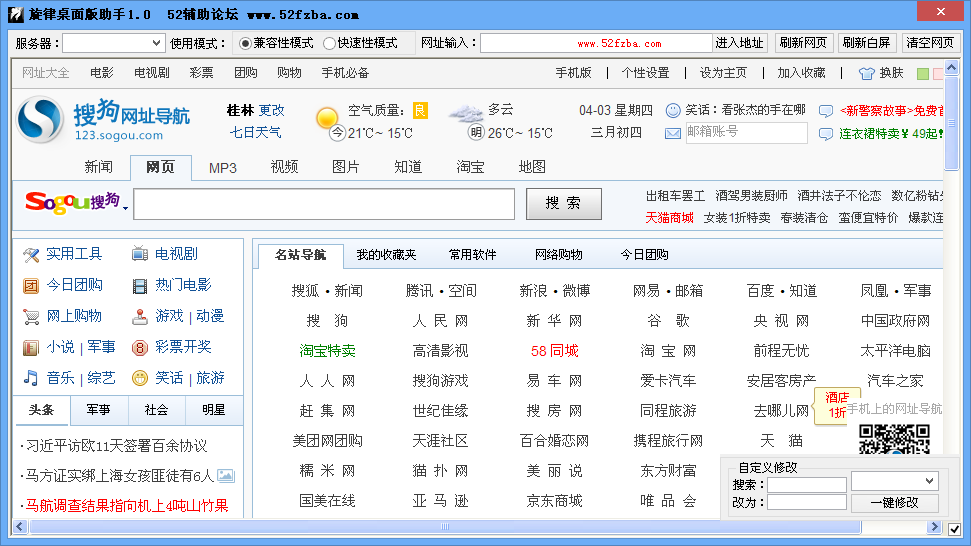971x546 pixels.
Task: Click the 改为 field in 自定义修改
Action: (807, 502)
